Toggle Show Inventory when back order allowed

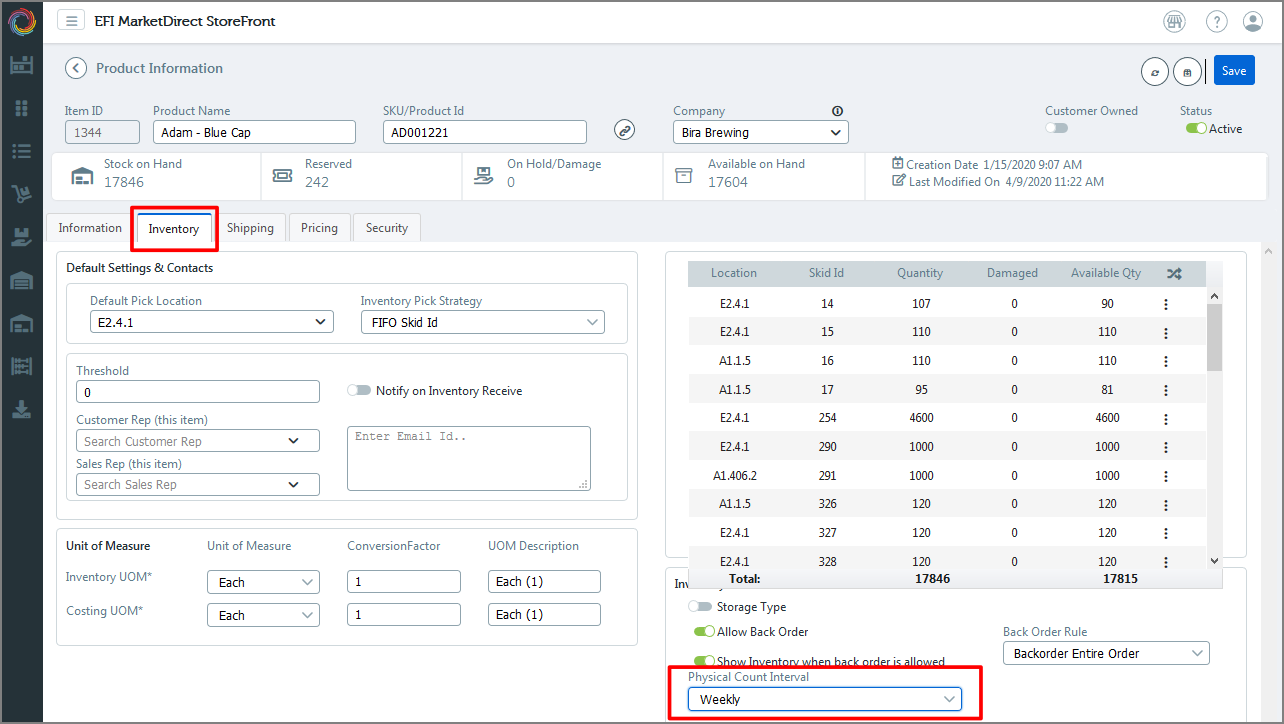(x=704, y=661)
